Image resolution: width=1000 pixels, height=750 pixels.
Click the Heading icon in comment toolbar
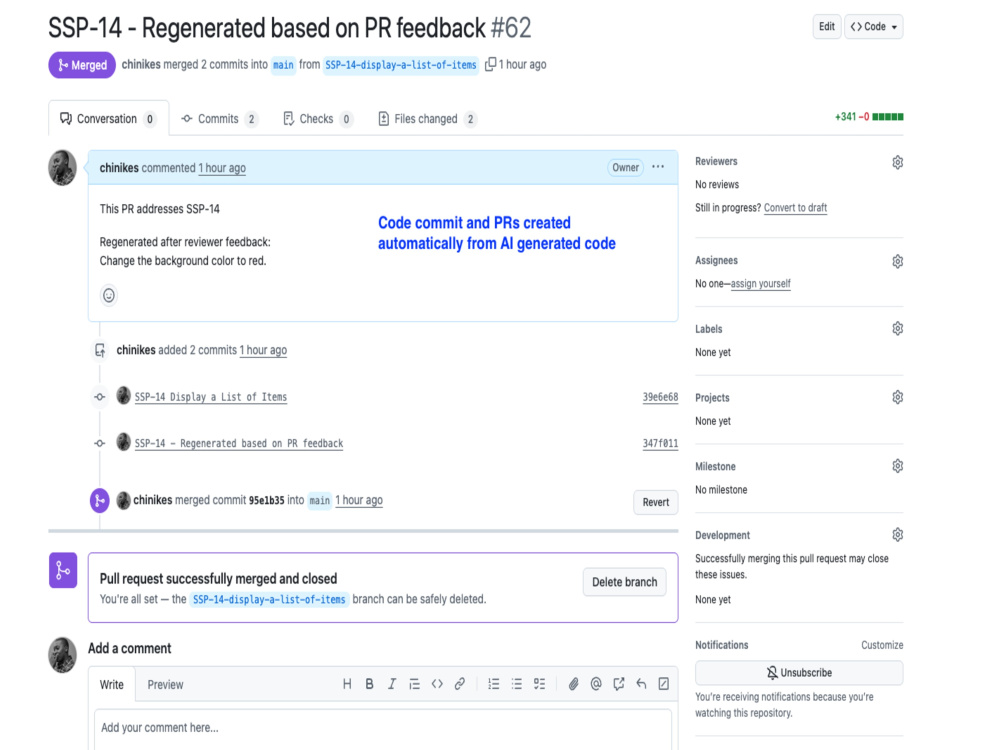tap(347, 684)
